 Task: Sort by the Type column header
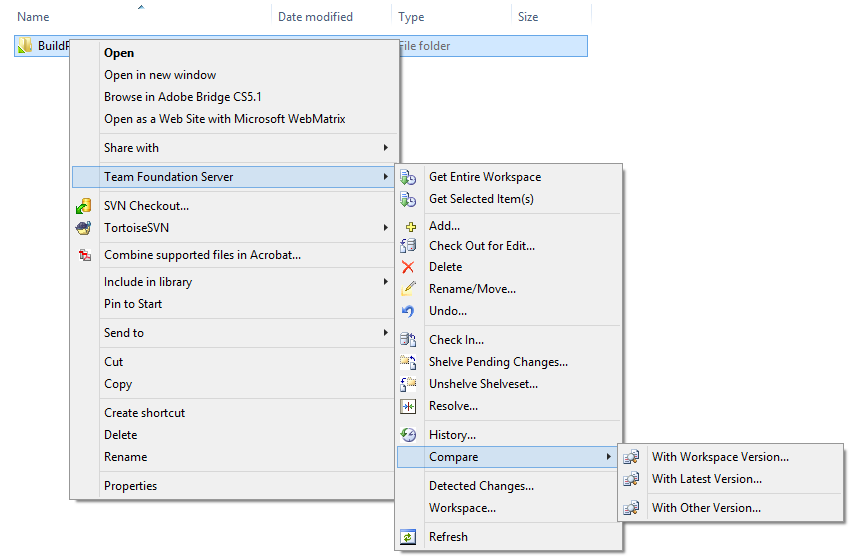411,17
